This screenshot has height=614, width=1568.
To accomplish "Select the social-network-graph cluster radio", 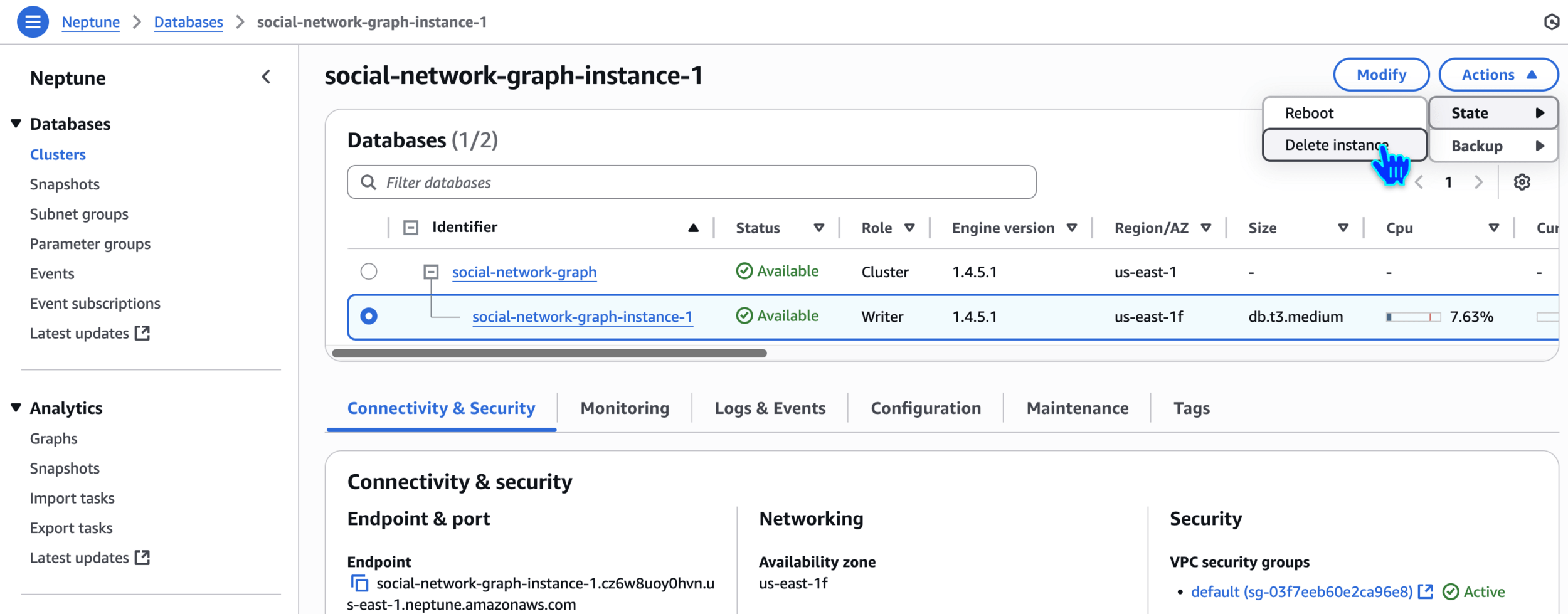I will pos(369,272).
